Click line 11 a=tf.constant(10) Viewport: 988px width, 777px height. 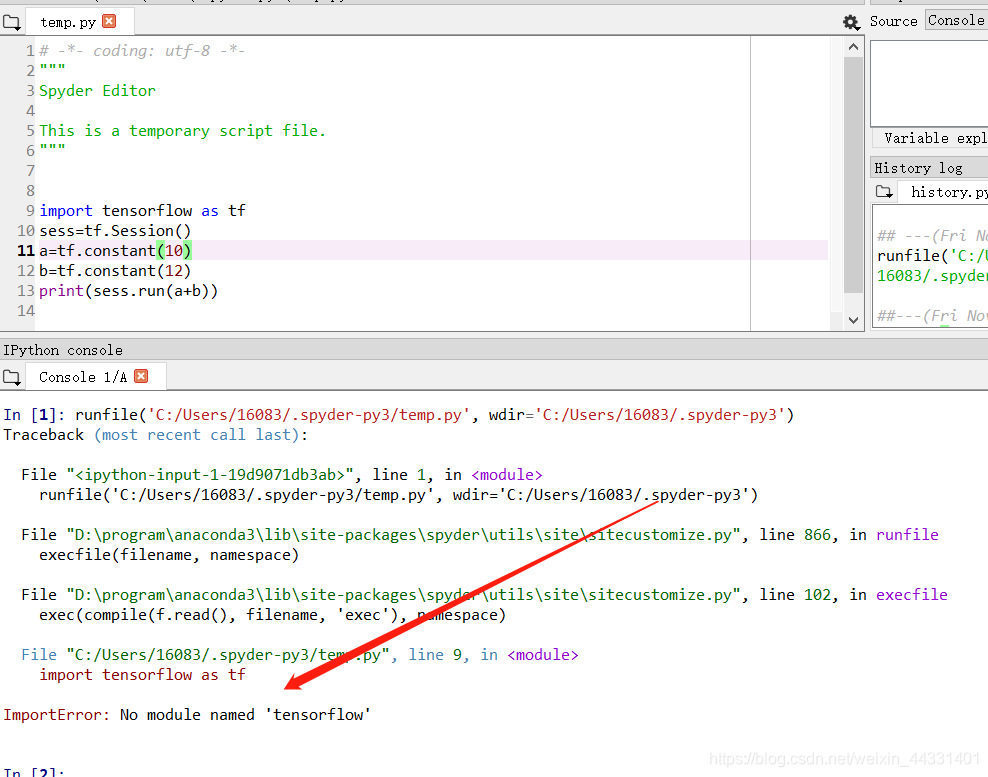[x=115, y=251]
